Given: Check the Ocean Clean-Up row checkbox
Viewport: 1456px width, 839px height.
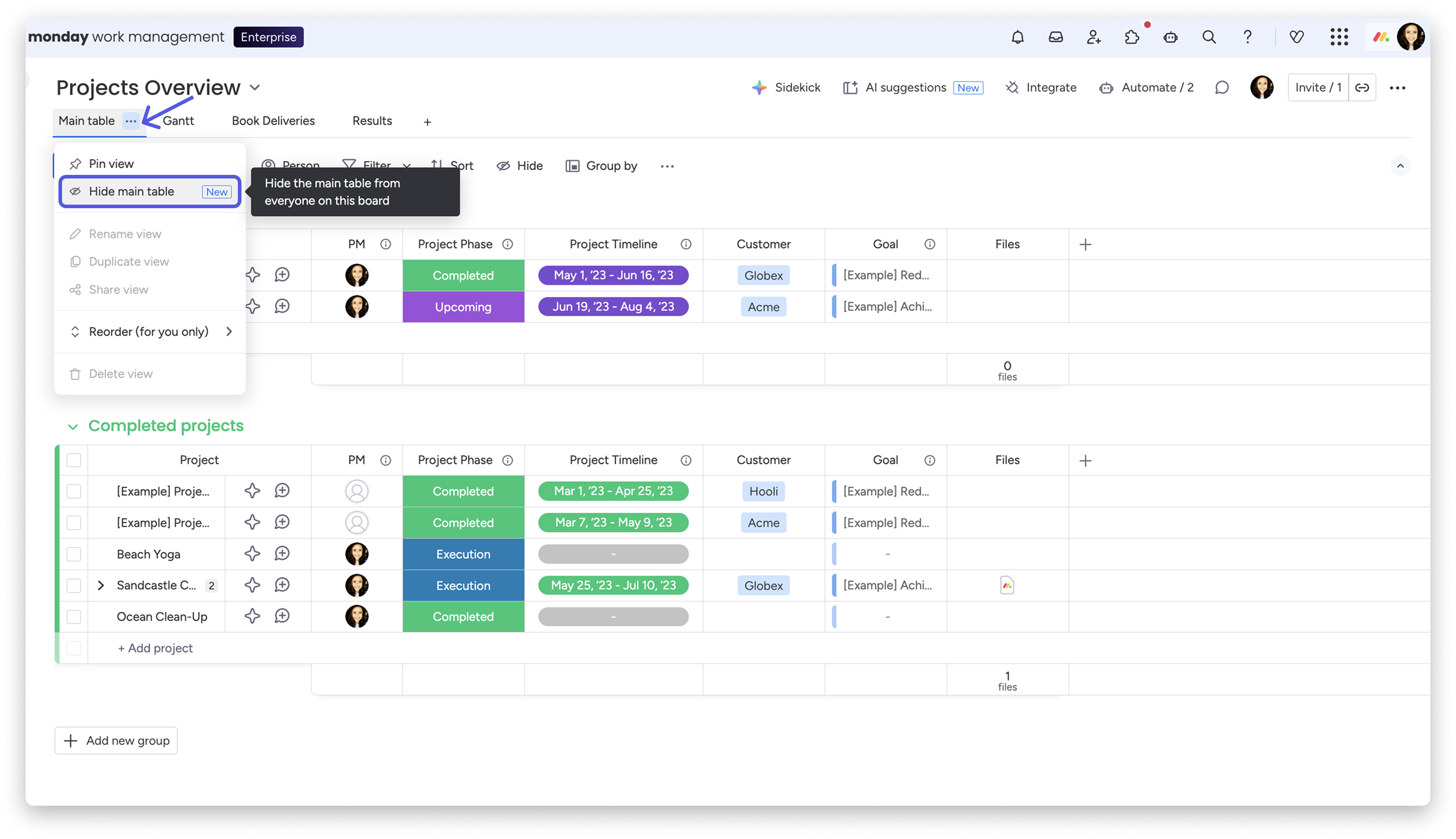Looking at the screenshot, I should tap(74, 616).
